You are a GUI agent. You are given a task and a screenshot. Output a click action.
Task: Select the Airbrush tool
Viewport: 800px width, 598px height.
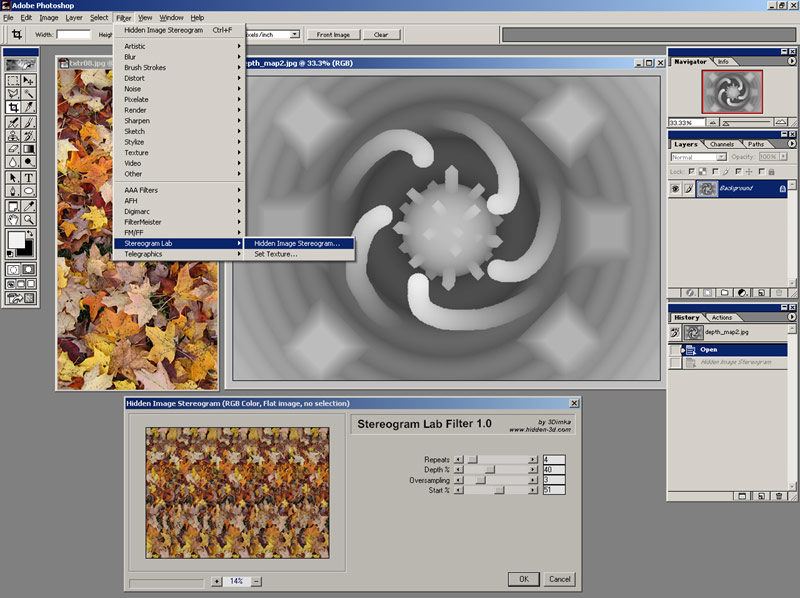pos(13,122)
